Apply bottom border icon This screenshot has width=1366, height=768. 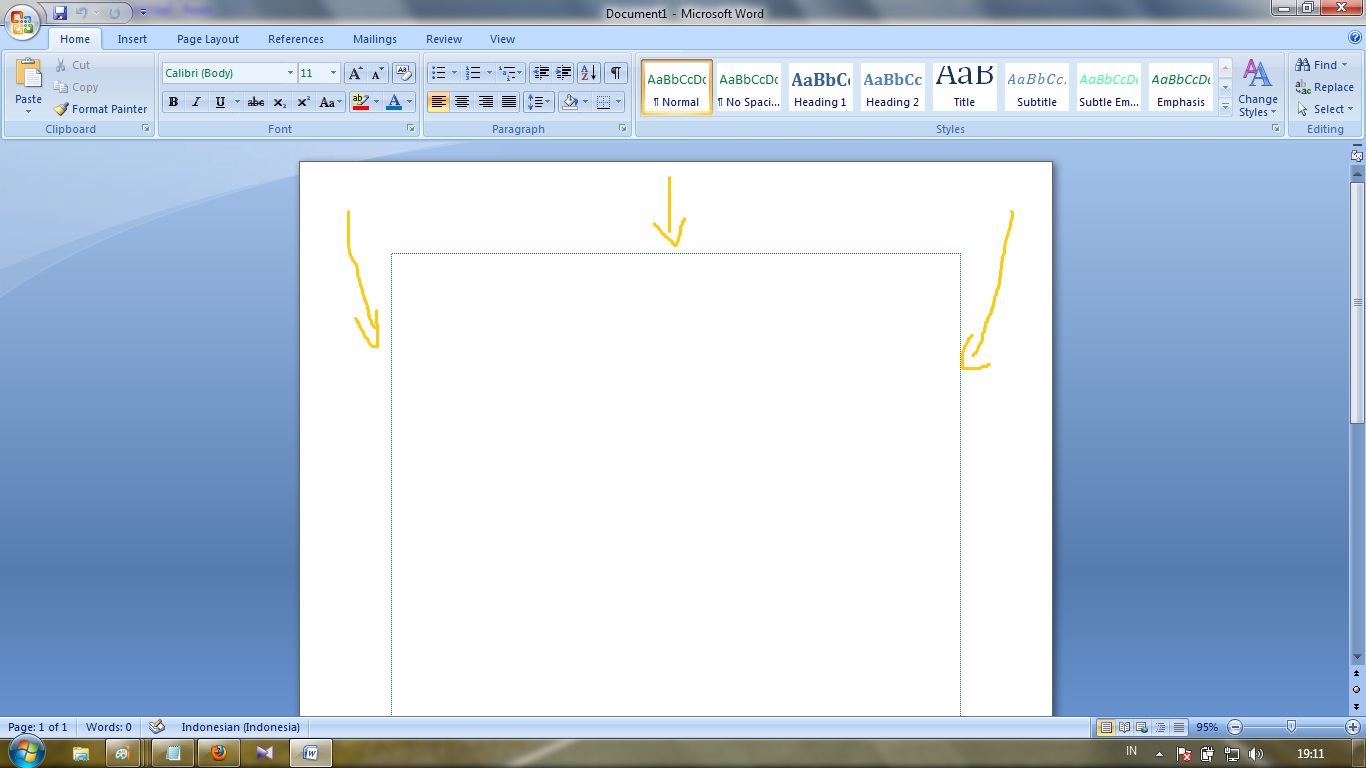[x=603, y=102]
